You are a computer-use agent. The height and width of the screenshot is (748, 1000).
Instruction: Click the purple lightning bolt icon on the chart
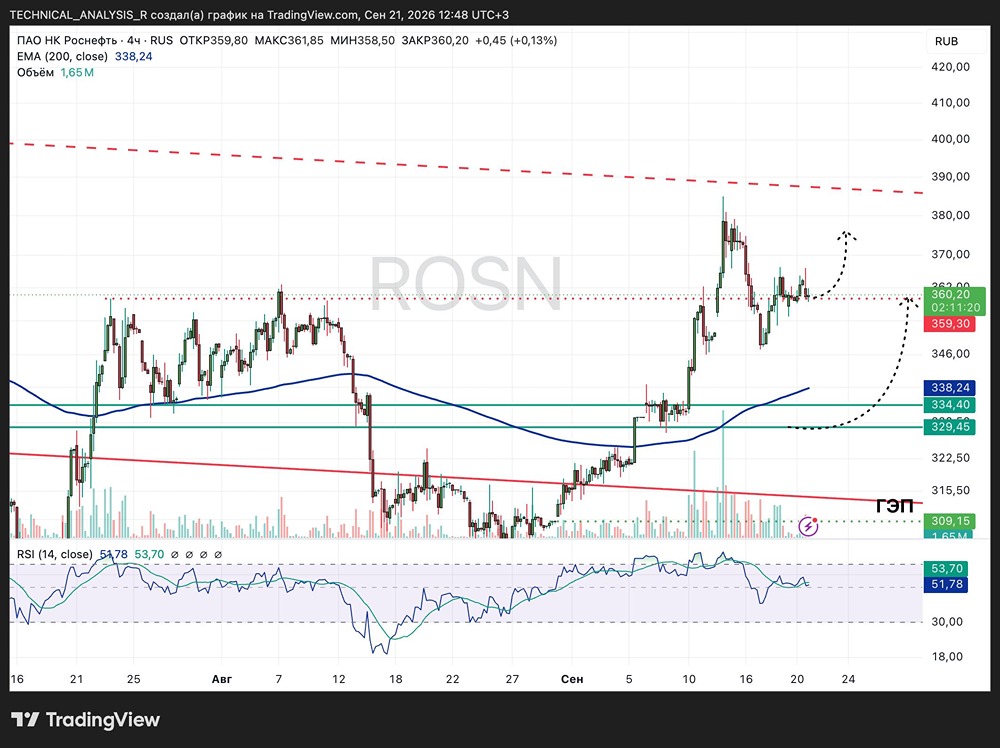coord(808,527)
